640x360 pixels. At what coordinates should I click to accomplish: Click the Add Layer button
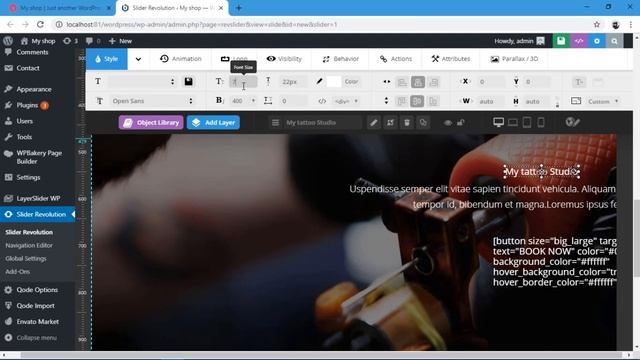tap(213, 122)
